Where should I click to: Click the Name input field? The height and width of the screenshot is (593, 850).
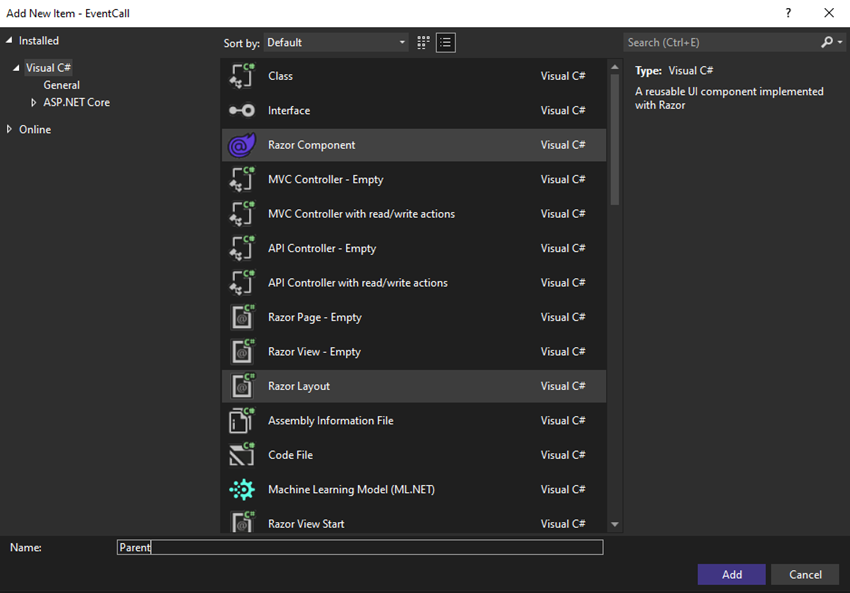click(360, 547)
